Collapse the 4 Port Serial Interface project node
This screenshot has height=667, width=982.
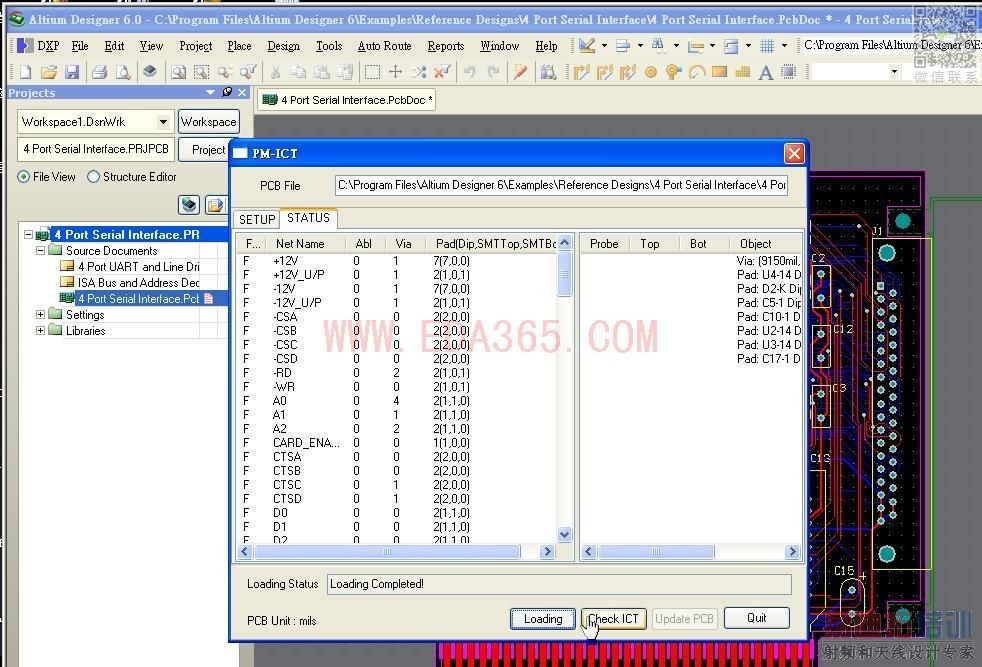28,234
